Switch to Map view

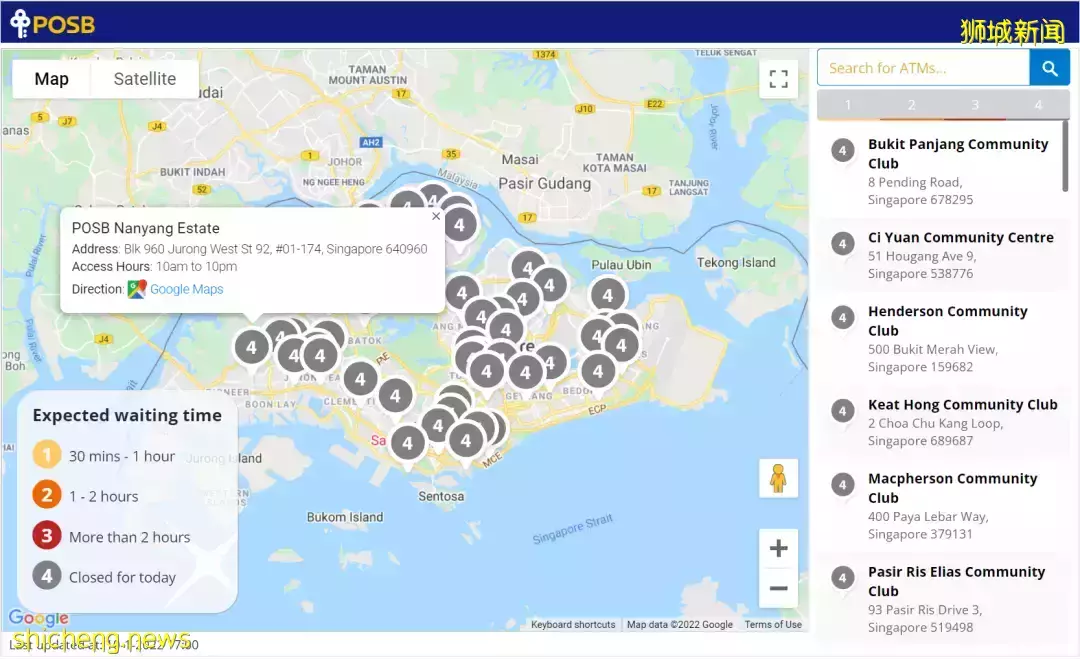click(x=52, y=79)
